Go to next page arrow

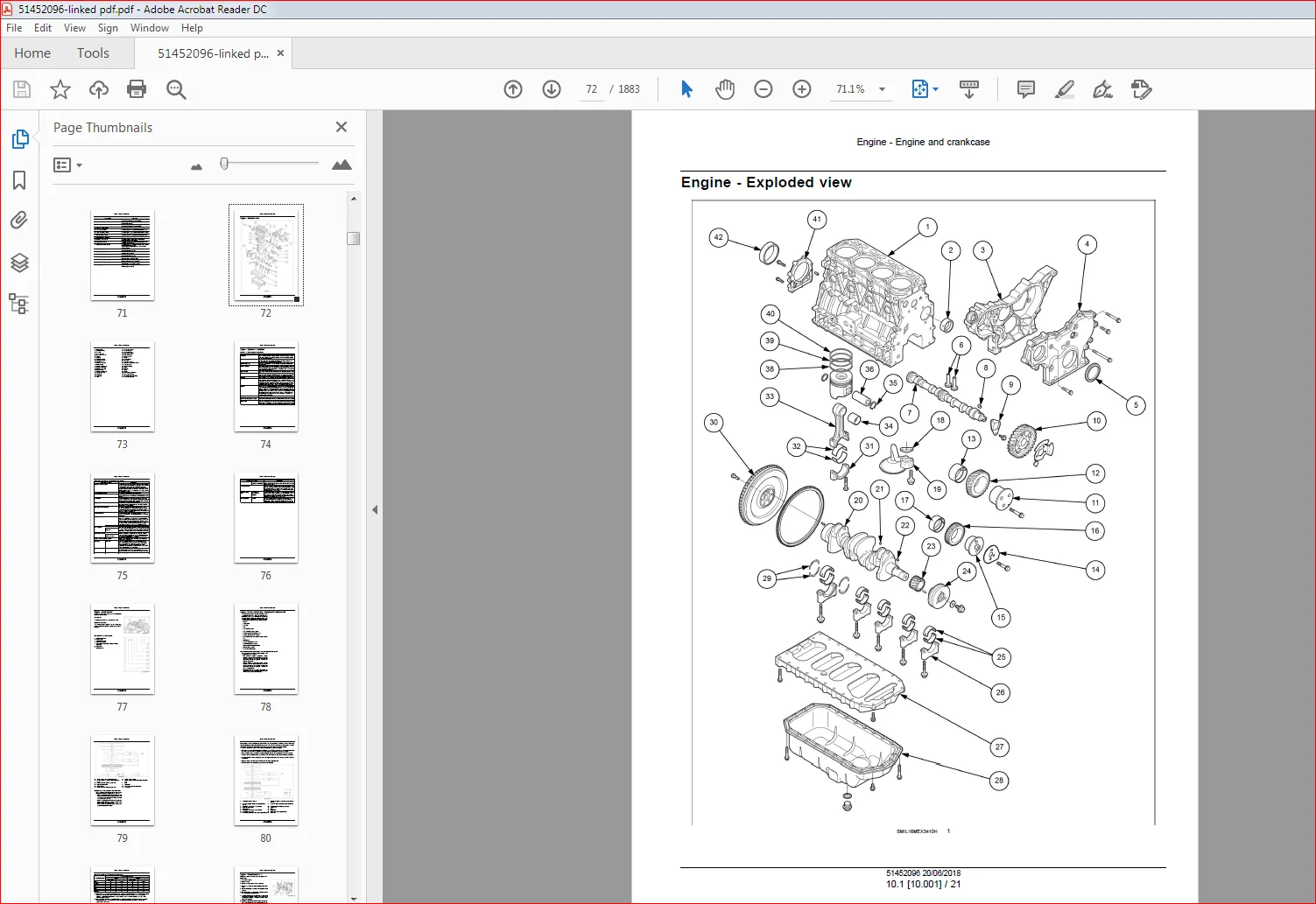point(552,89)
